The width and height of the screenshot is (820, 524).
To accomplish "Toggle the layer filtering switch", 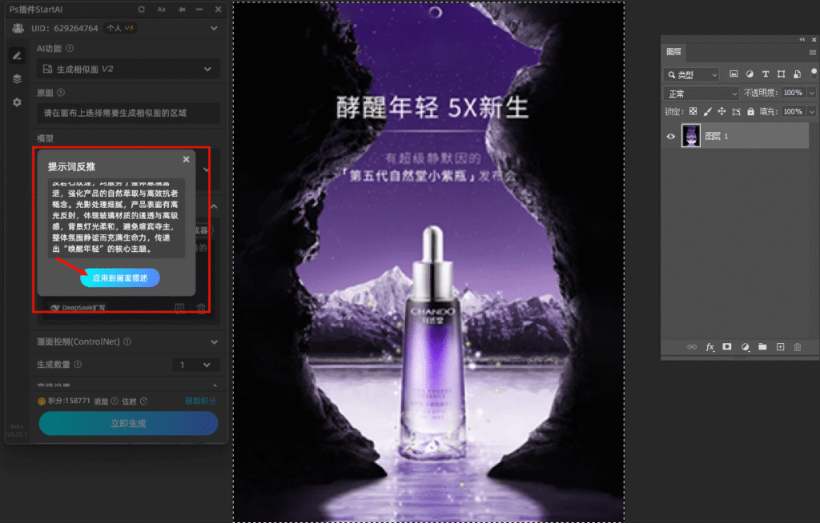I will coord(814,72).
